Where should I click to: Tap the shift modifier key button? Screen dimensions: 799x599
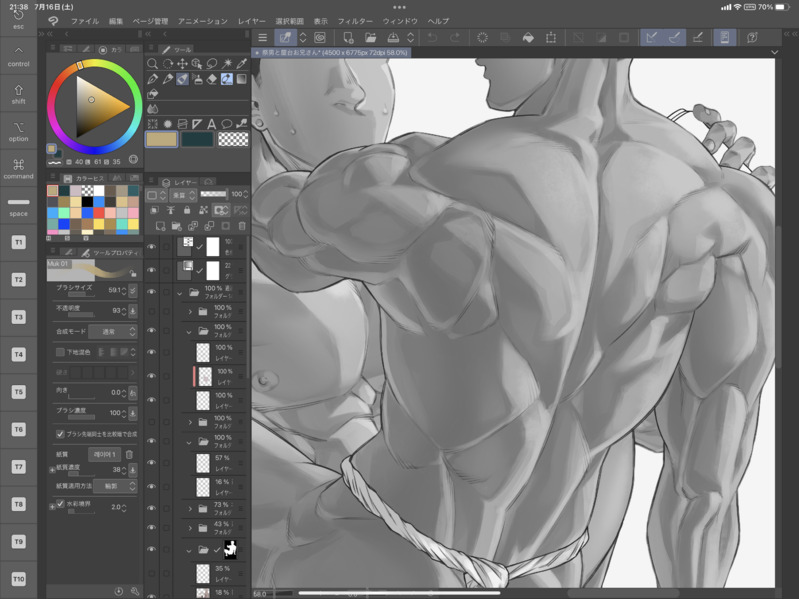pyautogui.click(x=18, y=94)
